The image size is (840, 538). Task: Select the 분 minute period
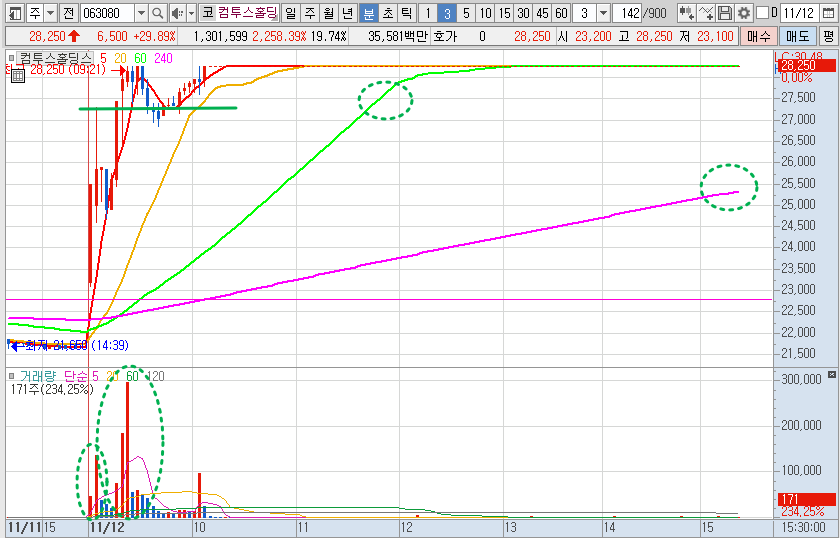tap(369, 13)
